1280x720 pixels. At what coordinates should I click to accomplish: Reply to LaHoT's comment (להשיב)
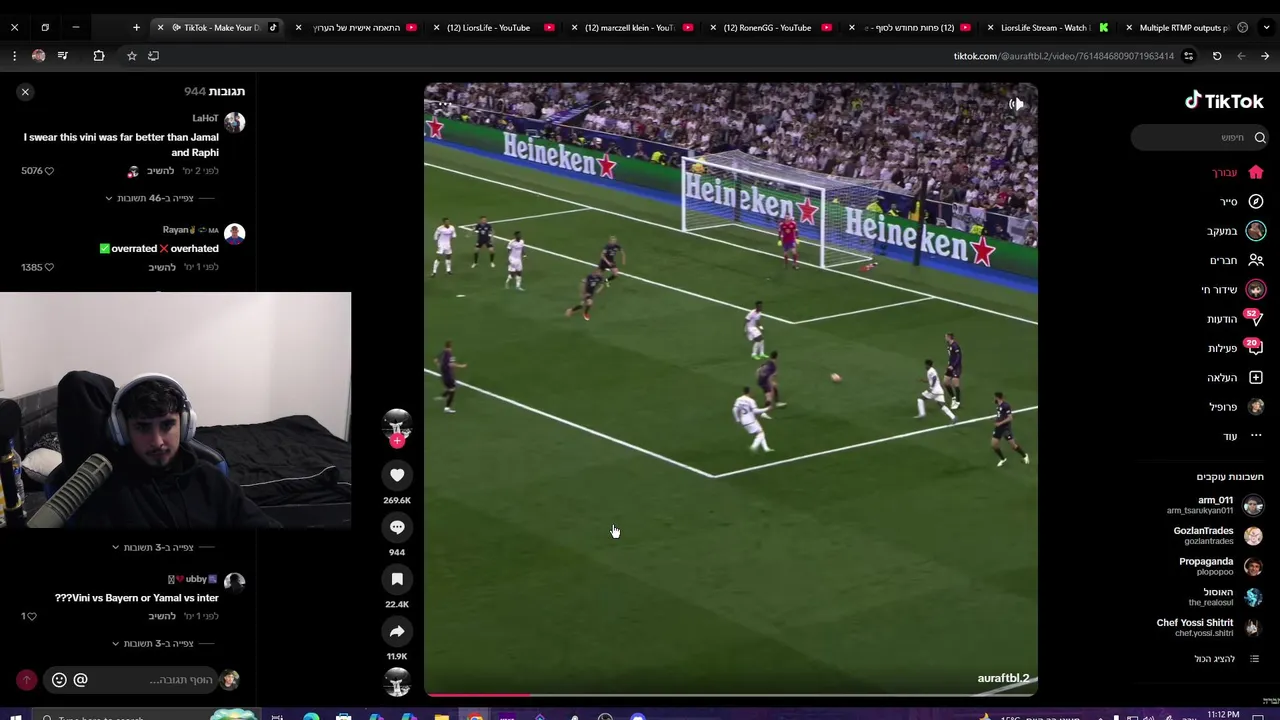click(162, 171)
